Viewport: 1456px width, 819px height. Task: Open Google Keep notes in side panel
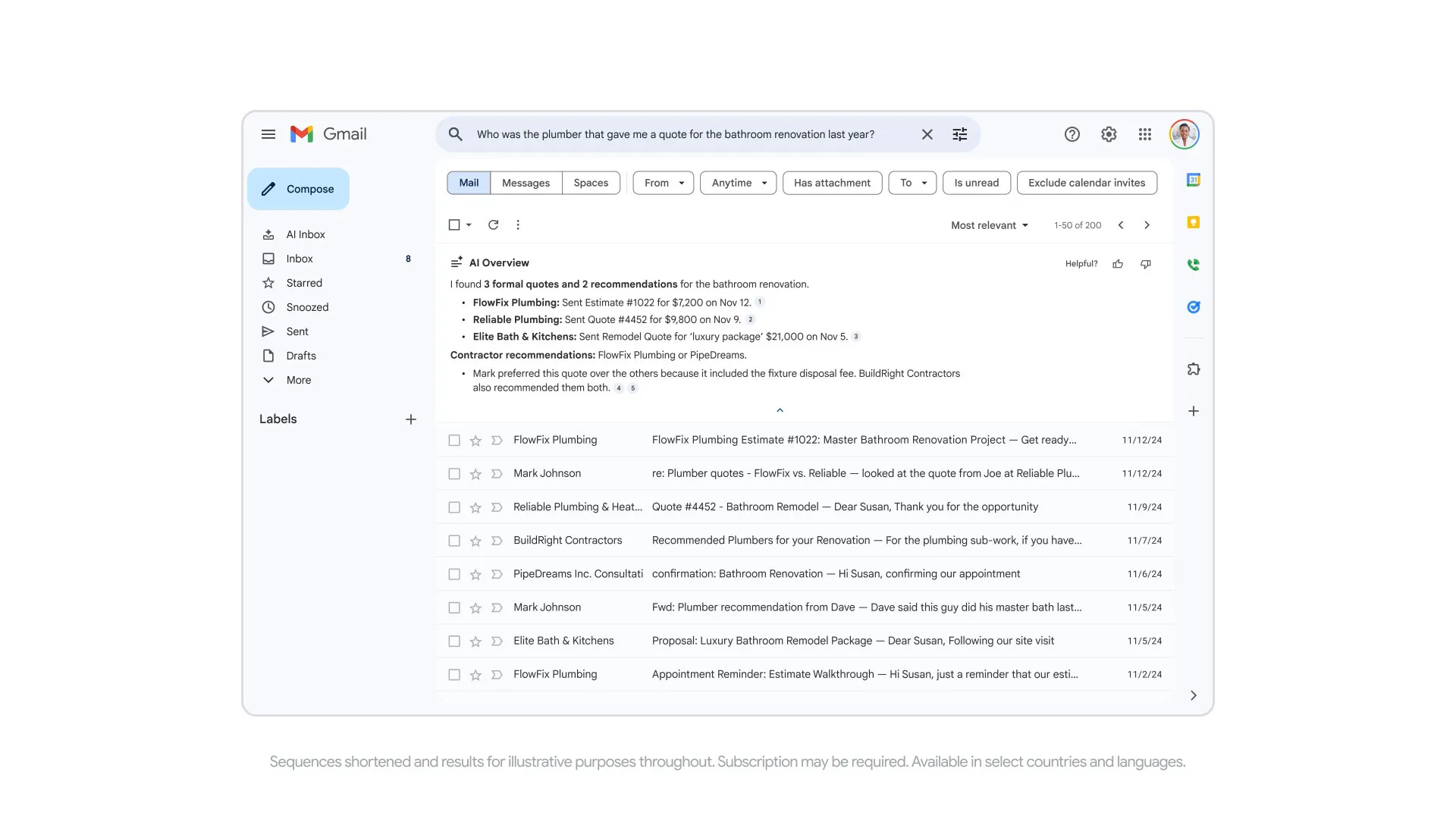(1193, 222)
